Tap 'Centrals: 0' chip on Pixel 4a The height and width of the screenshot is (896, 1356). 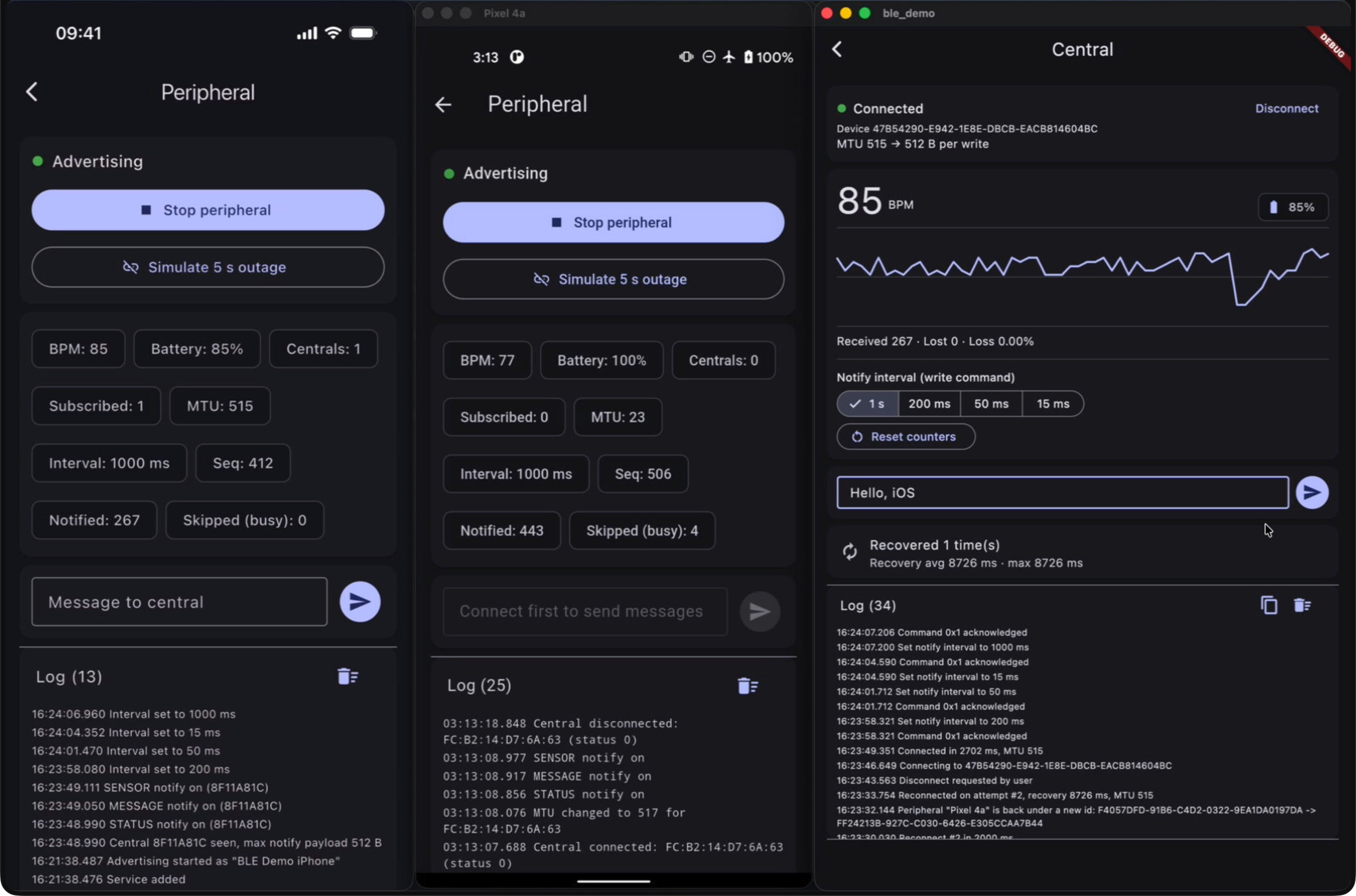[x=724, y=361]
